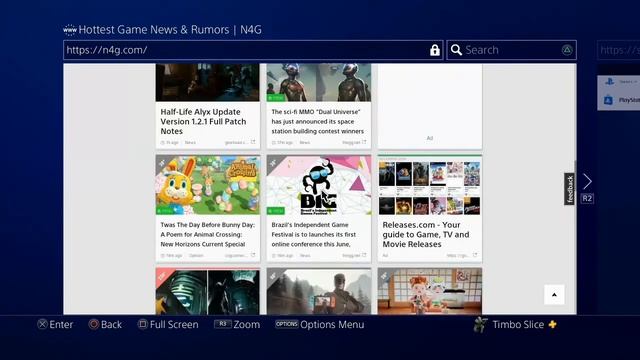Click the thumbnail of man holding a Switch

pyautogui.click(x=319, y=291)
